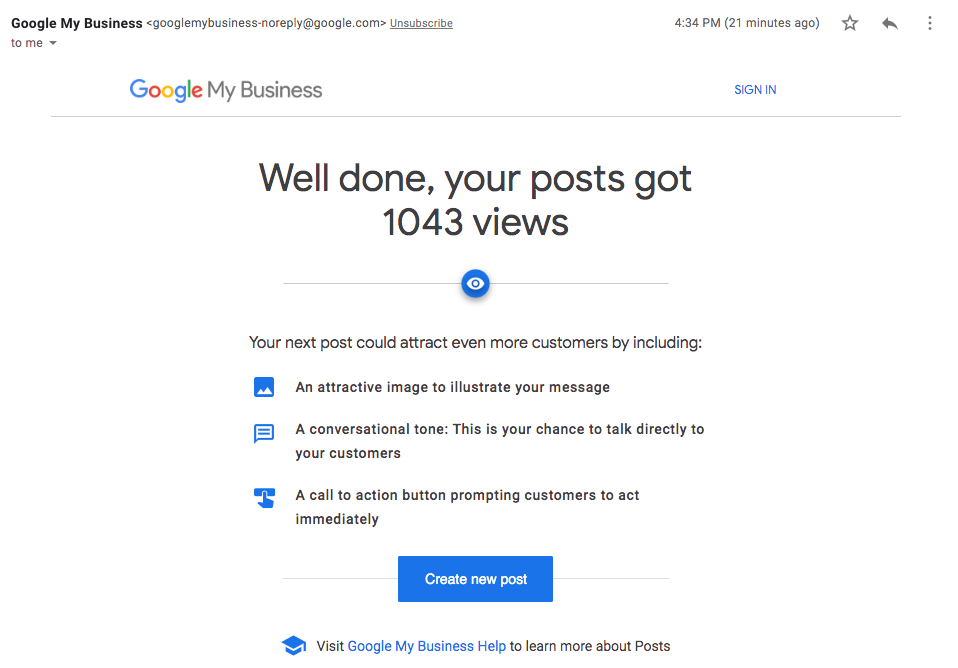This screenshot has height=668, width=958.
Task: Click the Google My Business logo
Action: 225,90
